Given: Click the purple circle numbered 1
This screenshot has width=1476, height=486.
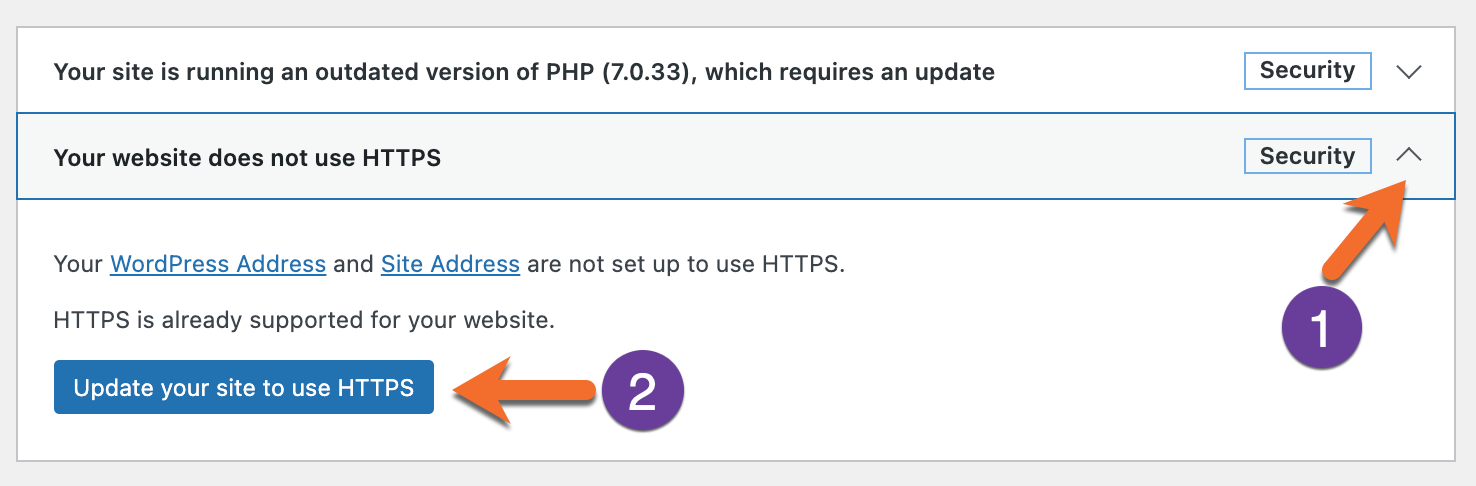Looking at the screenshot, I should [1321, 329].
